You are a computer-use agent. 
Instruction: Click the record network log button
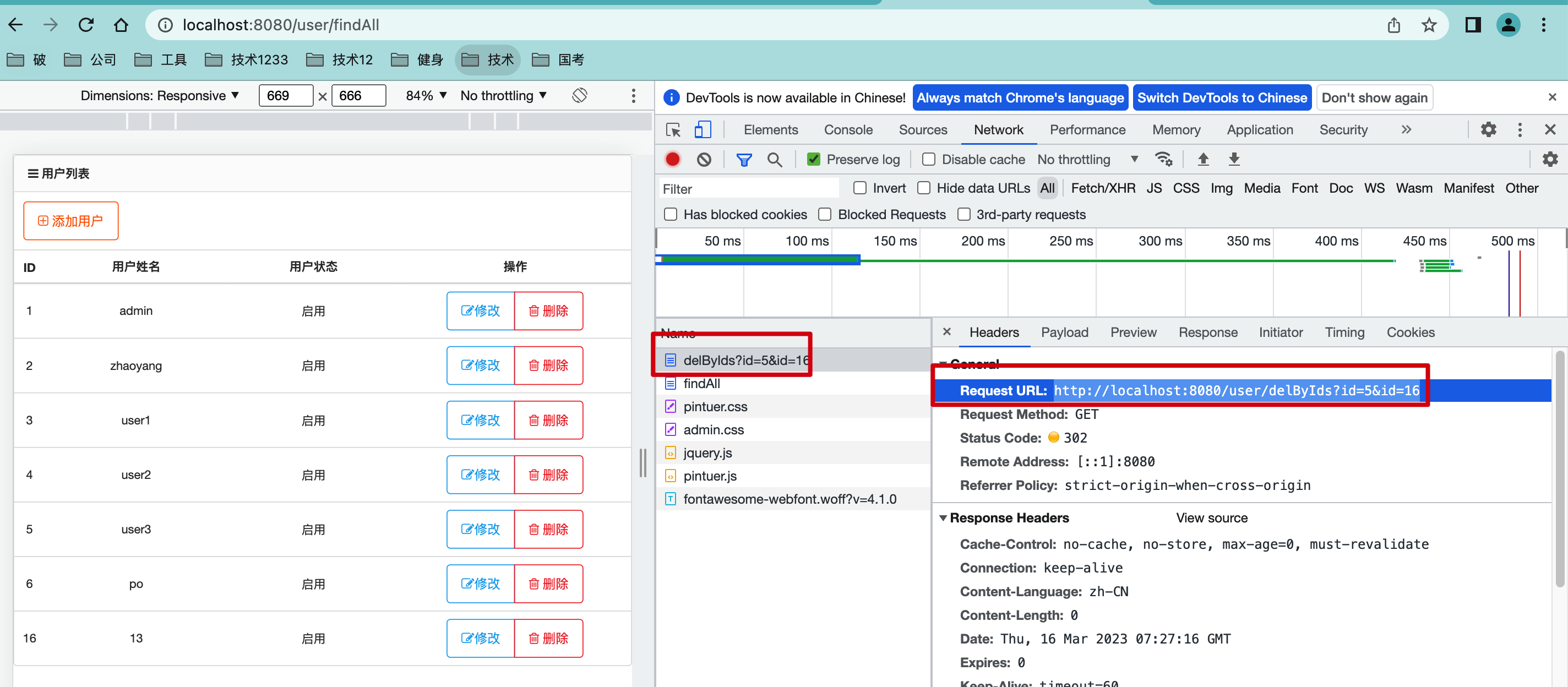(672, 160)
